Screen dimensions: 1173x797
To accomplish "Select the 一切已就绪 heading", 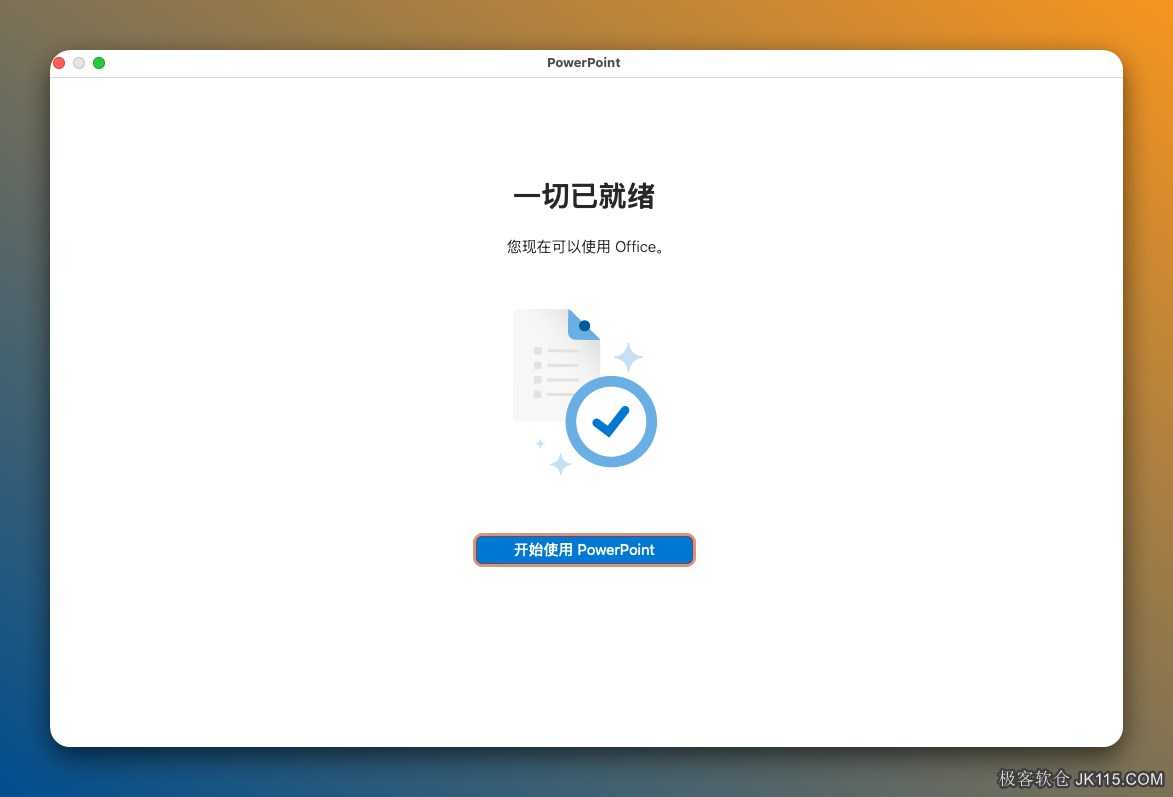I will tap(584, 196).
